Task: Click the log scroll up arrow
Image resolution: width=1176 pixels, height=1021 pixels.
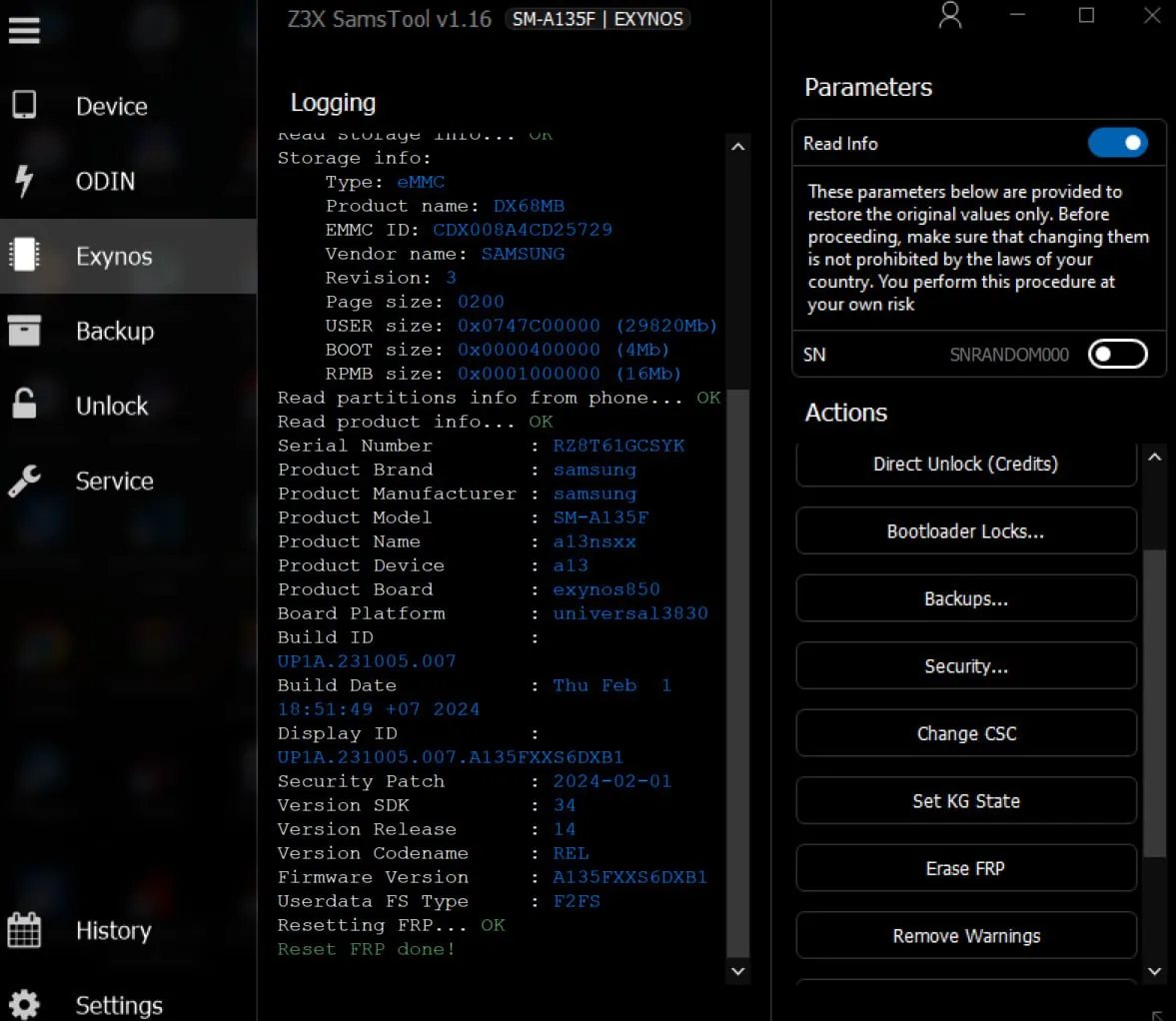Action: click(x=738, y=146)
